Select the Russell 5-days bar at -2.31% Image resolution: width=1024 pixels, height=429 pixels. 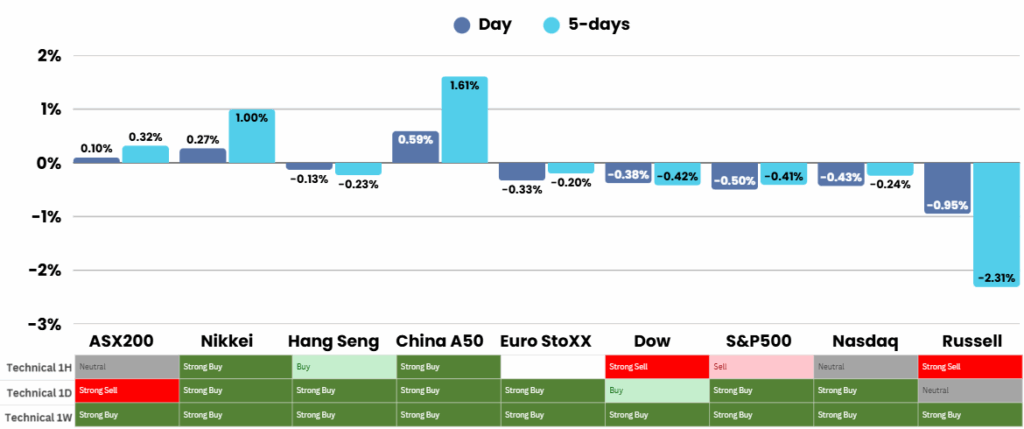(x=997, y=225)
